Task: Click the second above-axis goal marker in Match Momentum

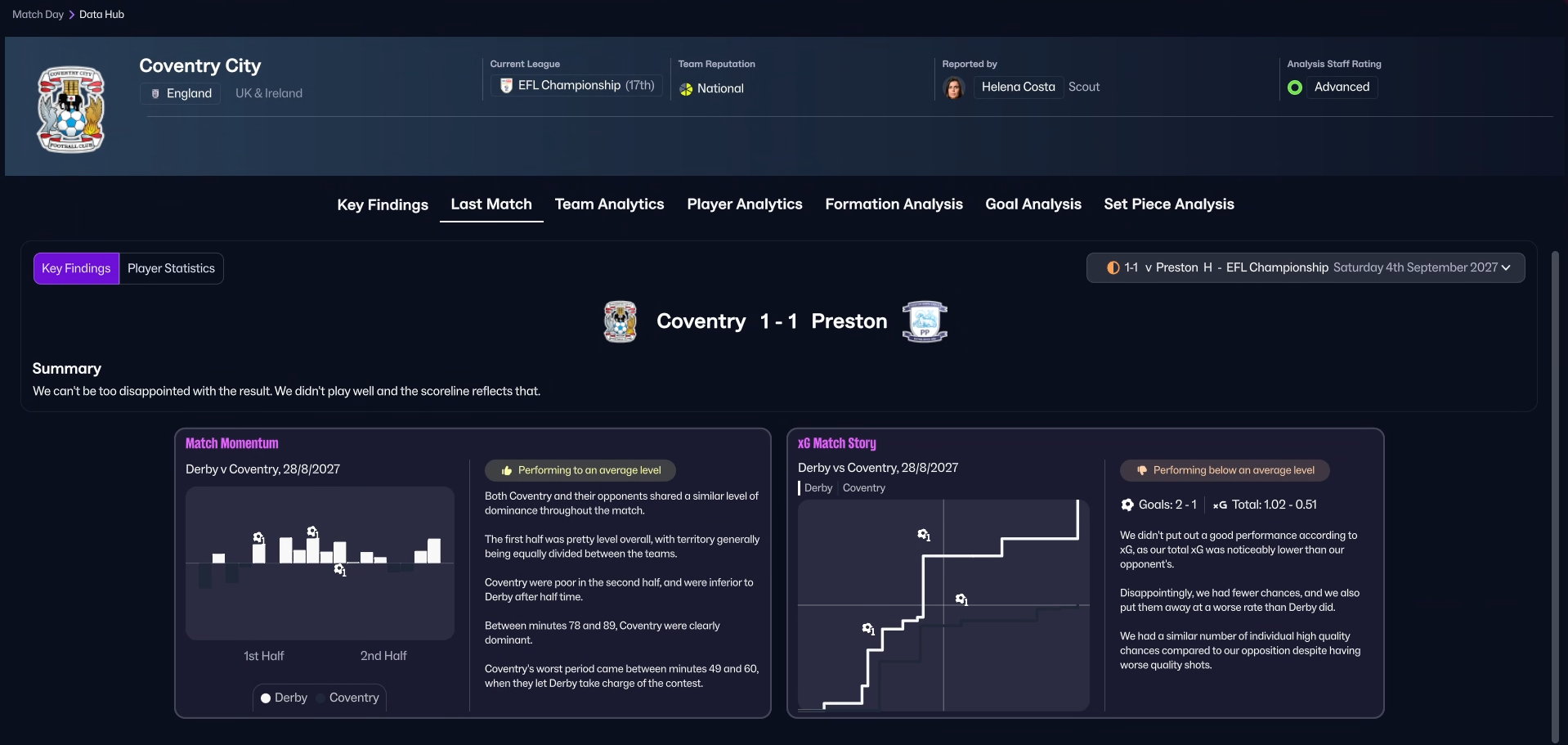Action: pos(312,532)
